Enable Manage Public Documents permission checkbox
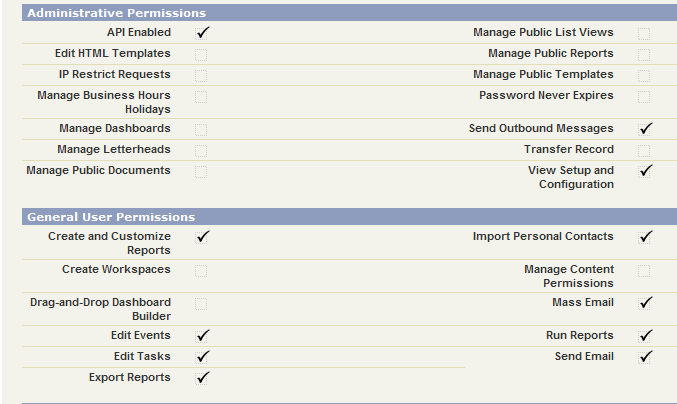Viewport: 677px width, 404px height. 201,172
